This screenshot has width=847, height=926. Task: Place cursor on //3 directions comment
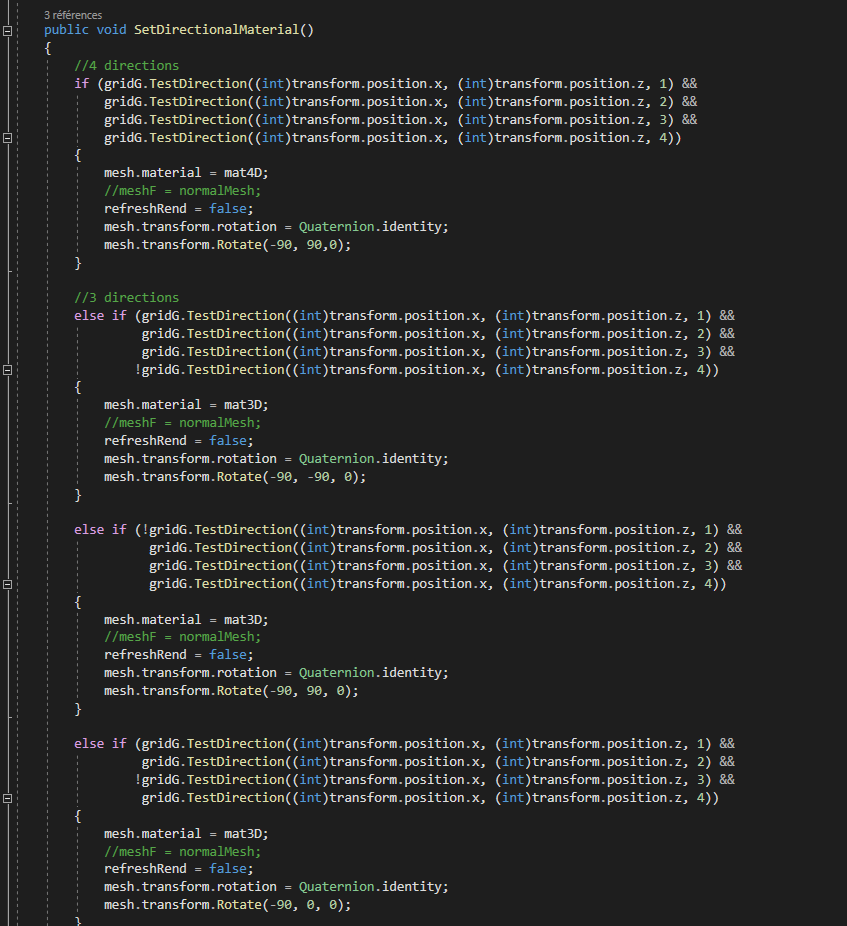point(126,298)
